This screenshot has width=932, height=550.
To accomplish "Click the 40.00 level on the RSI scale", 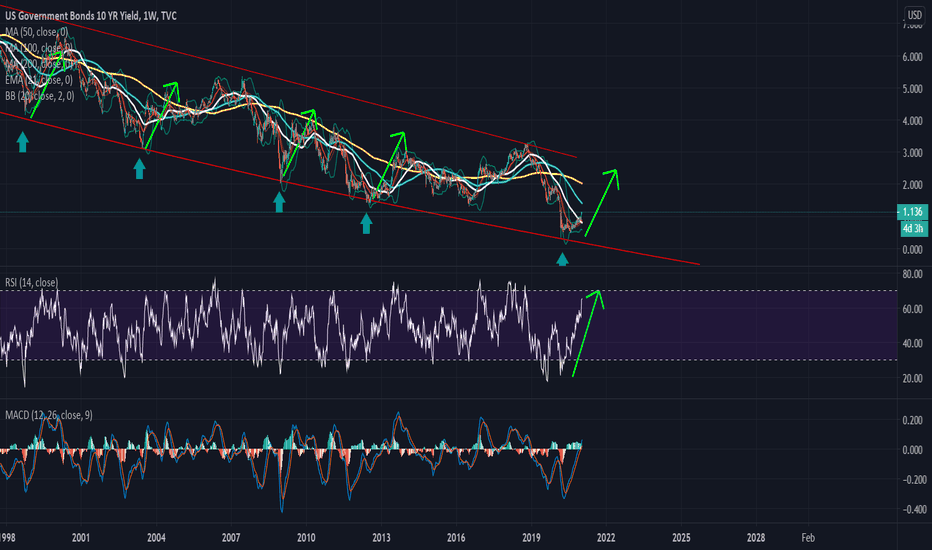I will click(x=912, y=344).
